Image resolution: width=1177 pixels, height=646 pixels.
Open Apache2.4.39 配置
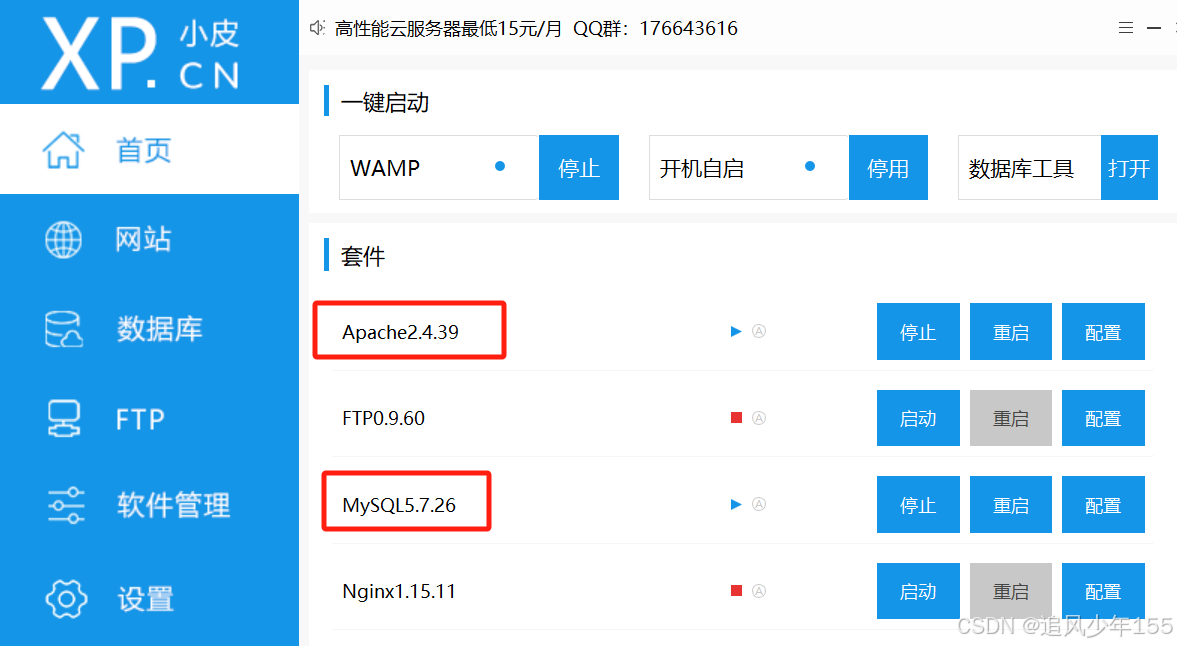[1103, 332]
